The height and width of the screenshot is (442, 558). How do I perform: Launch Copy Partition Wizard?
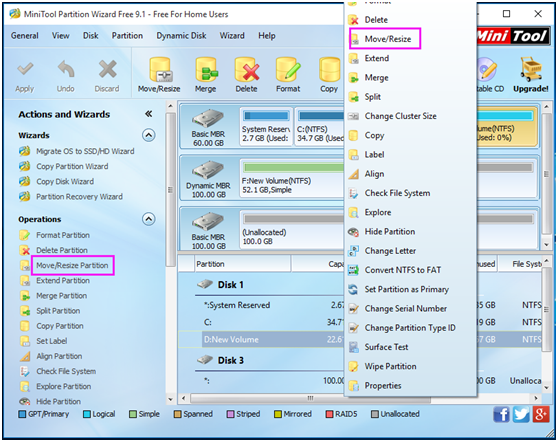(x=72, y=167)
